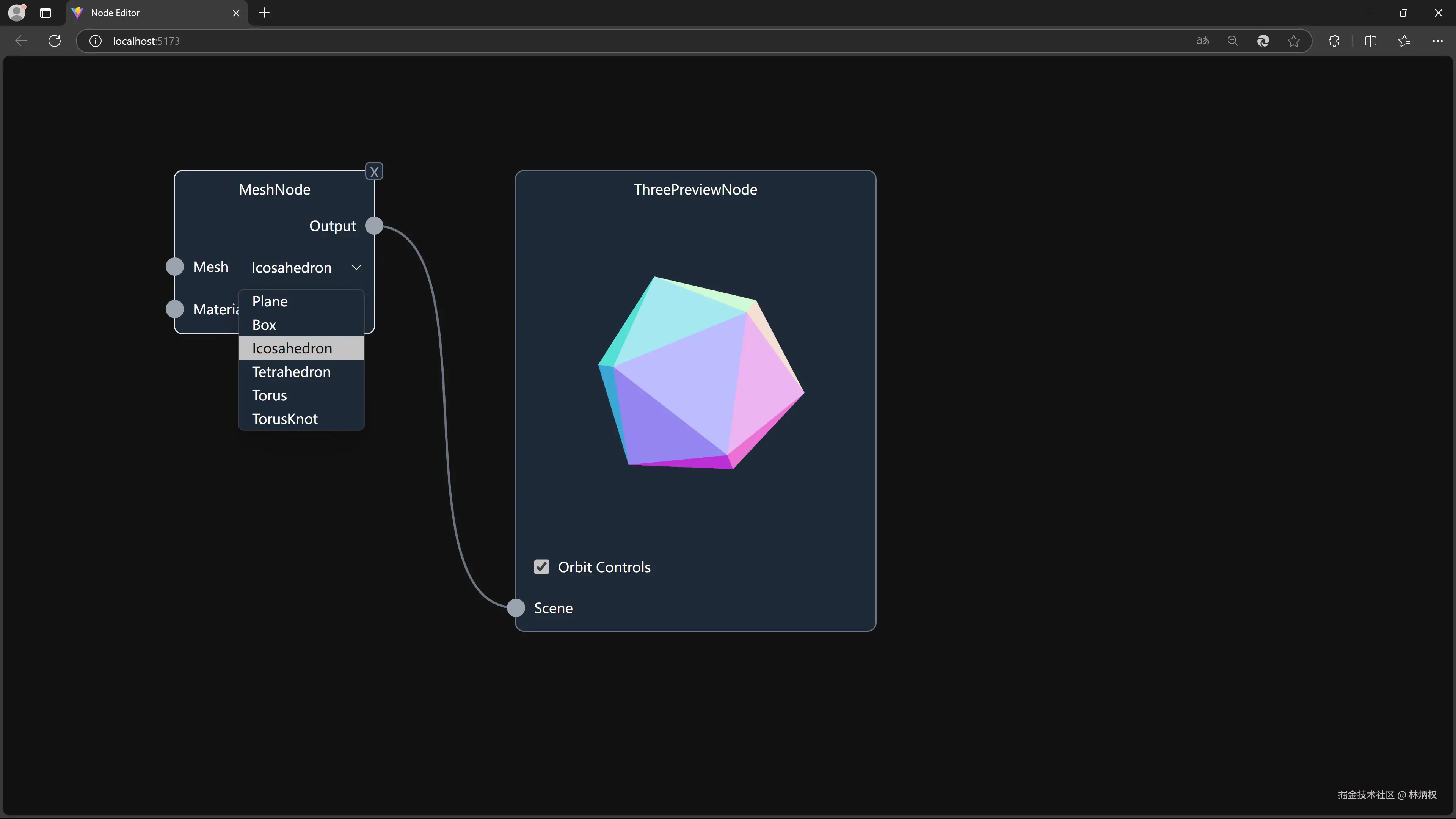This screenshot has height=819, width=1456.
Task: Toggle the Orbit Controls checkbox
Action: [541, 567]
